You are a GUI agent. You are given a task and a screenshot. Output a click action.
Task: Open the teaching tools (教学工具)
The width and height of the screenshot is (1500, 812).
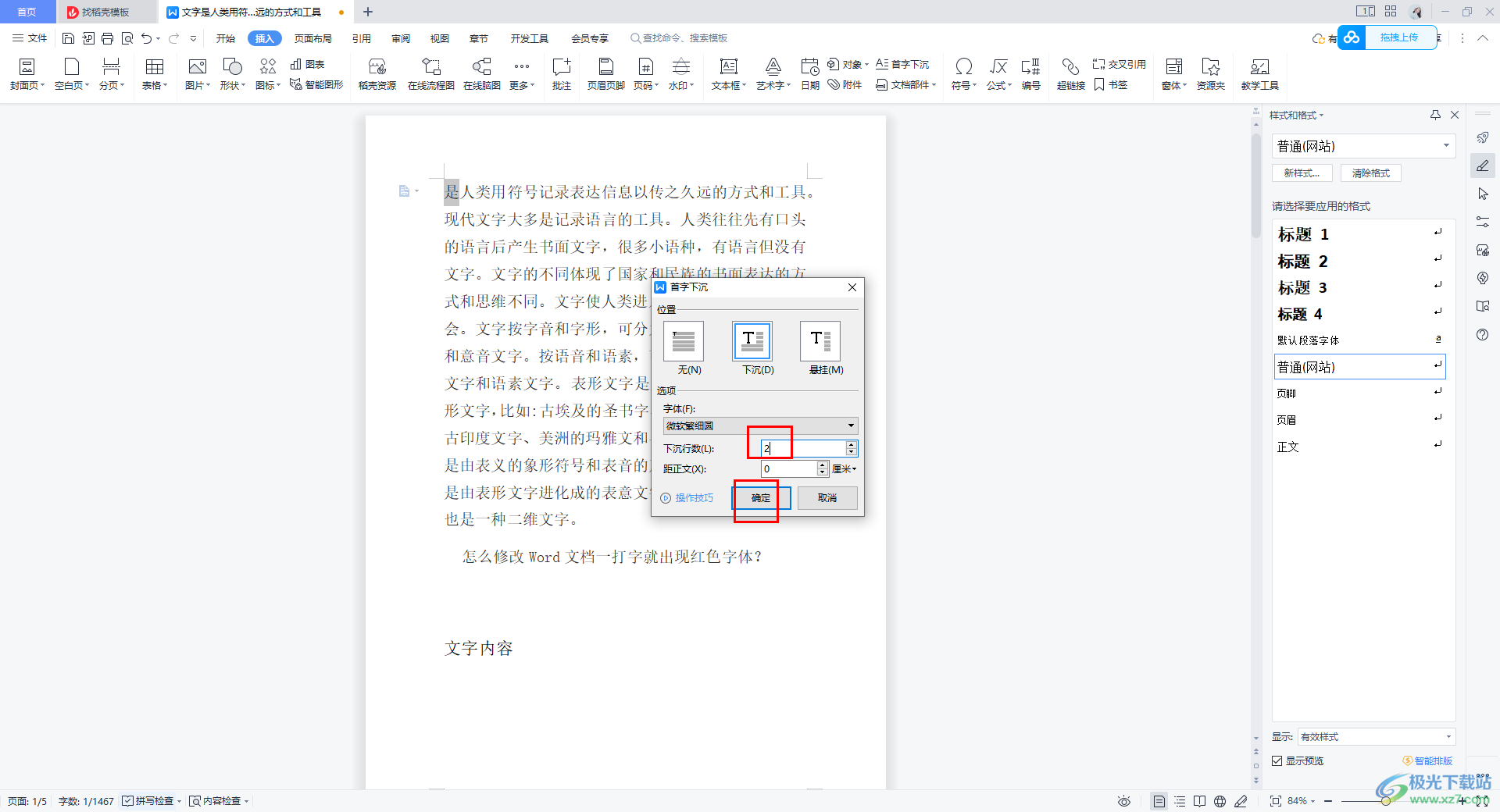point(1259,74)
